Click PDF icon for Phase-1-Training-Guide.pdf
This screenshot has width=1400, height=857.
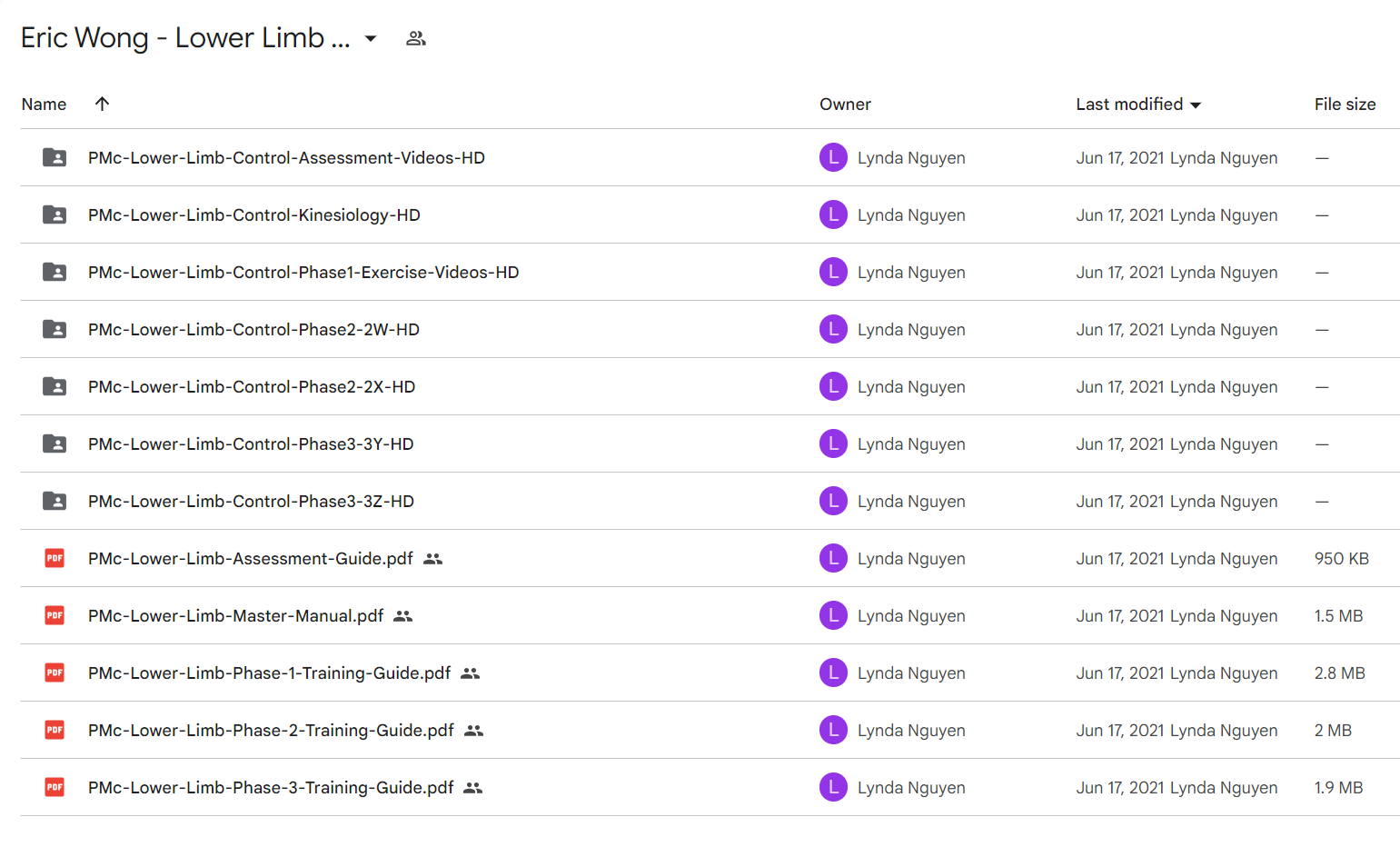[x=55, y=673]
